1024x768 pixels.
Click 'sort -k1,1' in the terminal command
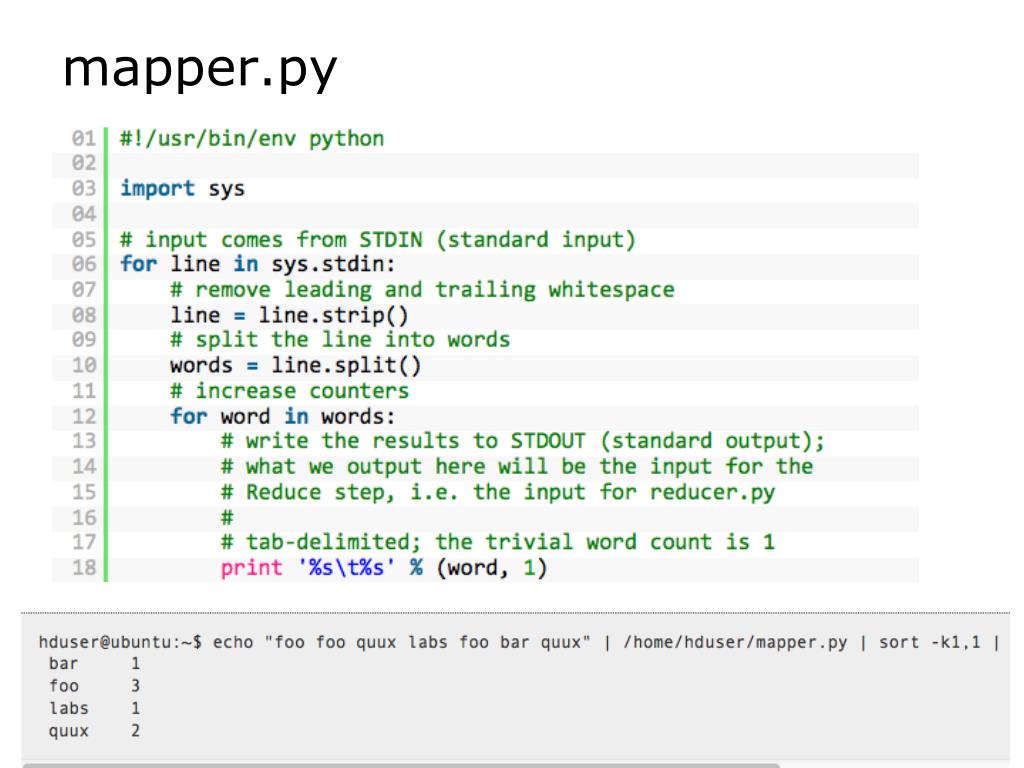[x=929, y=643]
